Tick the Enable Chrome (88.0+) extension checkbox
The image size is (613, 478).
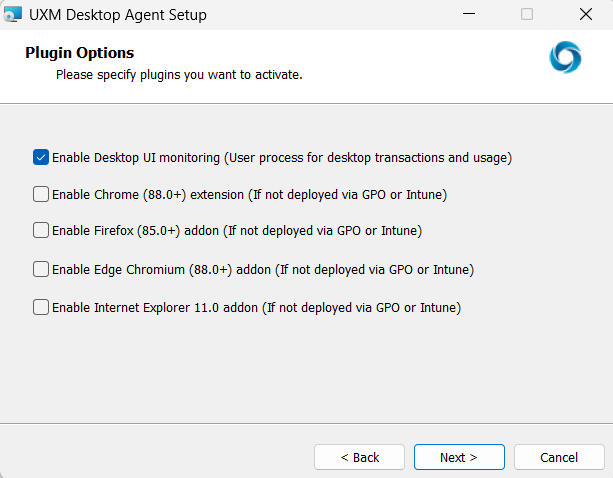click(41, 194)
